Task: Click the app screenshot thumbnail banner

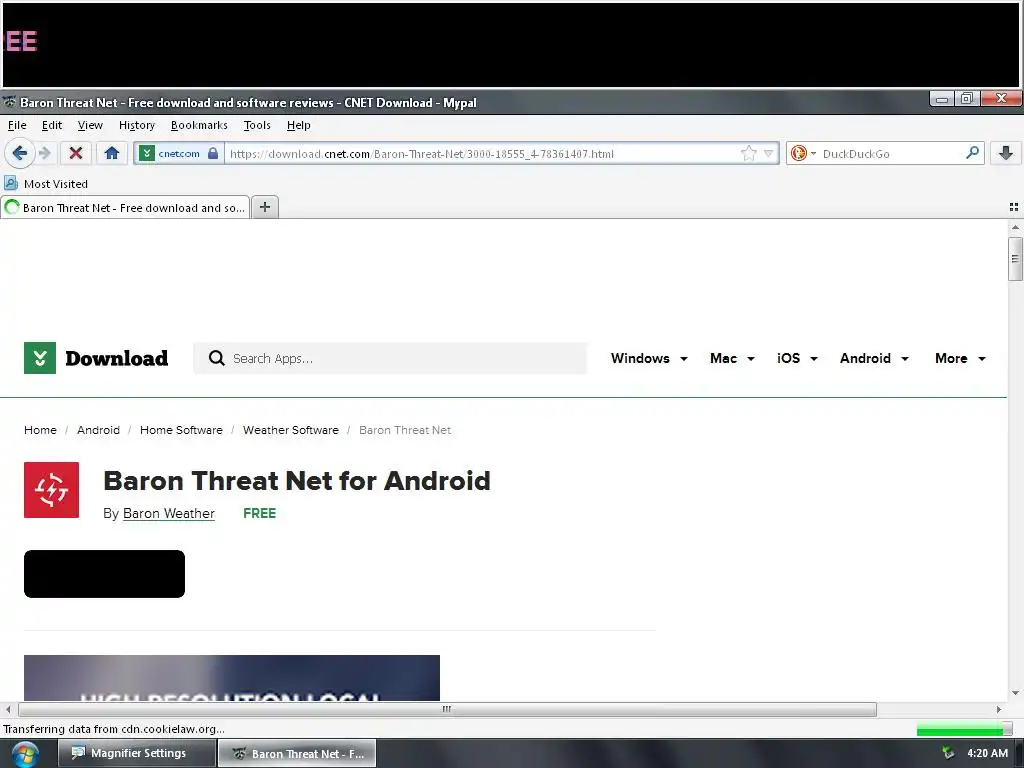Action: (x=232, y=678)
